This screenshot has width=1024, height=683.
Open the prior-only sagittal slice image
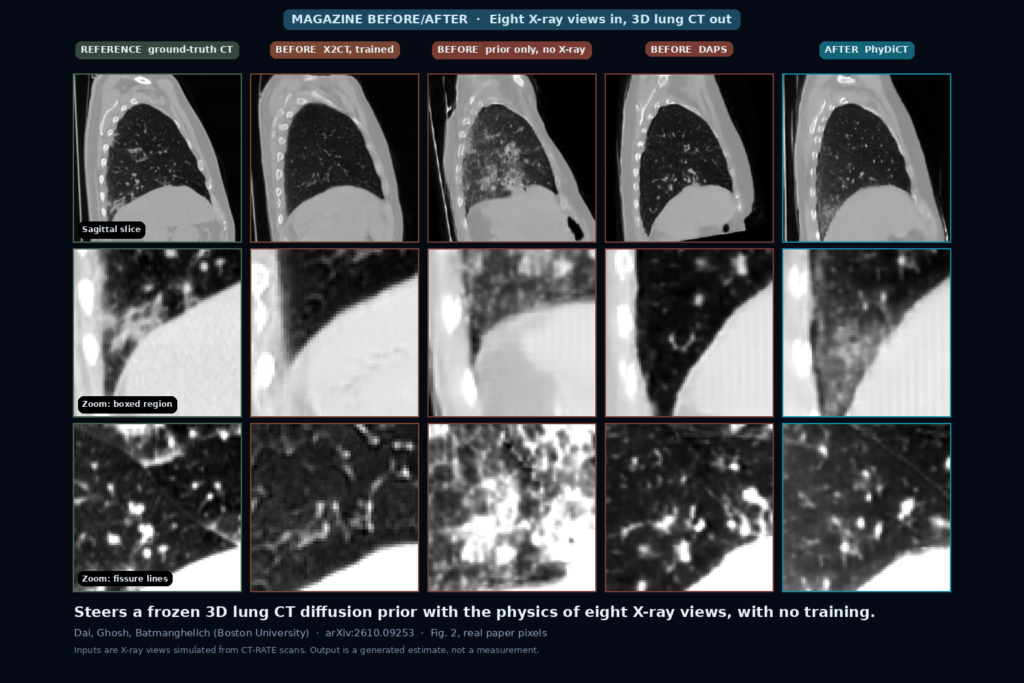[512, 158]
